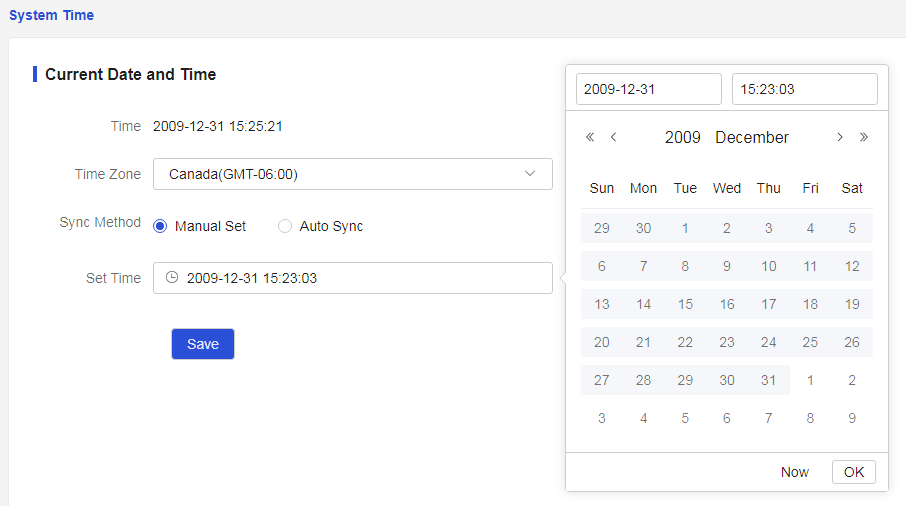Click the clock icon in Set Time field
The width and height of the screenshot is (906, 506).
[172, 277]
